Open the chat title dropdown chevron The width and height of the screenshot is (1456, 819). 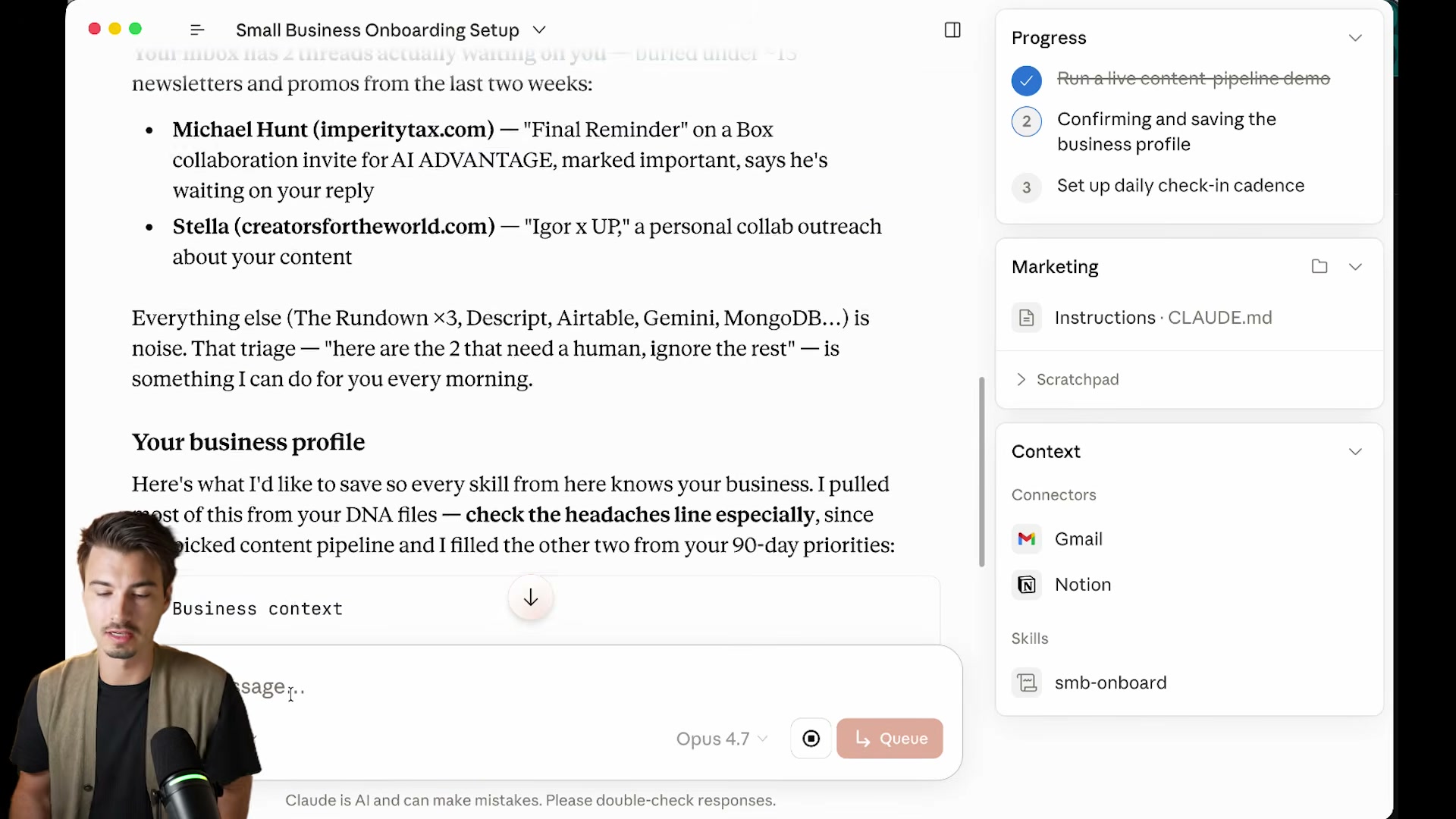[x=539, y=30]
